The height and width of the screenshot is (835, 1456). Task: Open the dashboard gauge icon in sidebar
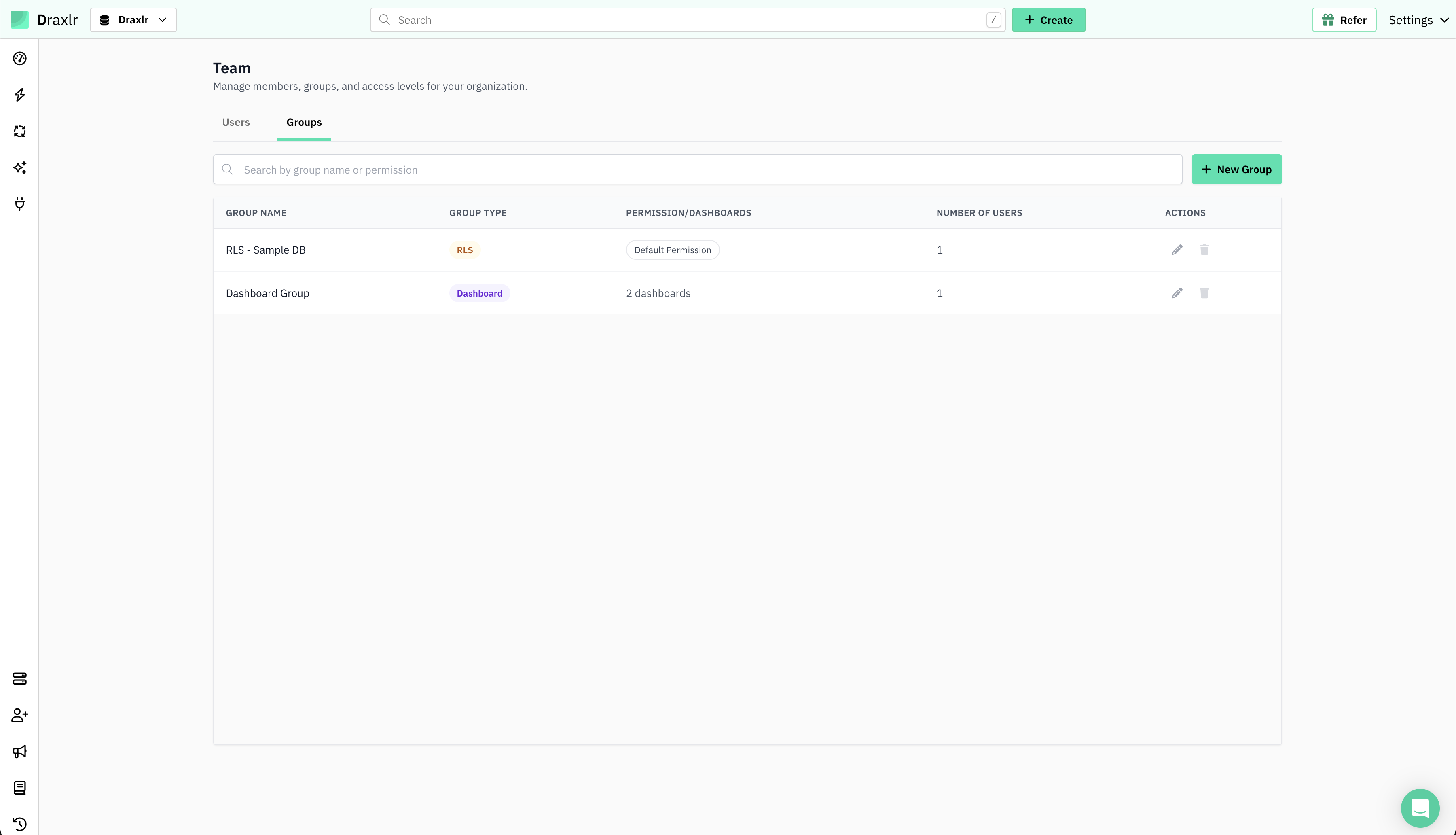click(x=19, y=59)
